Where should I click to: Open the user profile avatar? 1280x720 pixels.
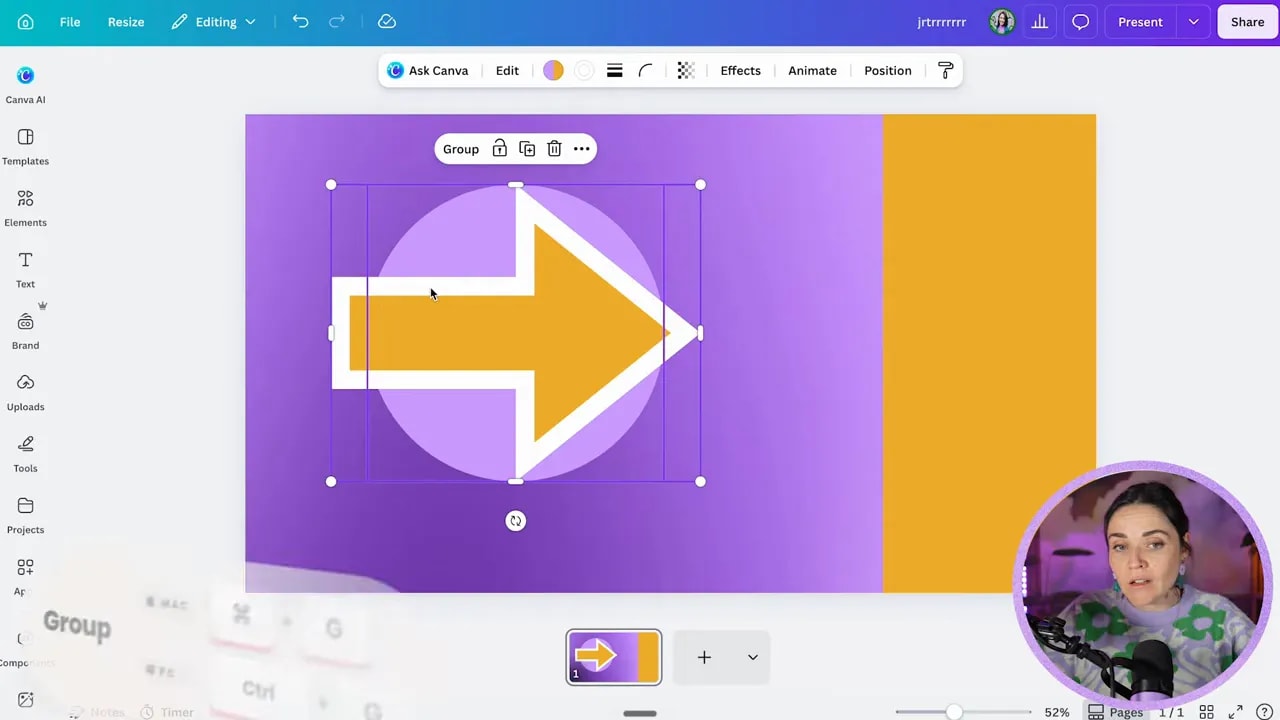point(1002,22)
